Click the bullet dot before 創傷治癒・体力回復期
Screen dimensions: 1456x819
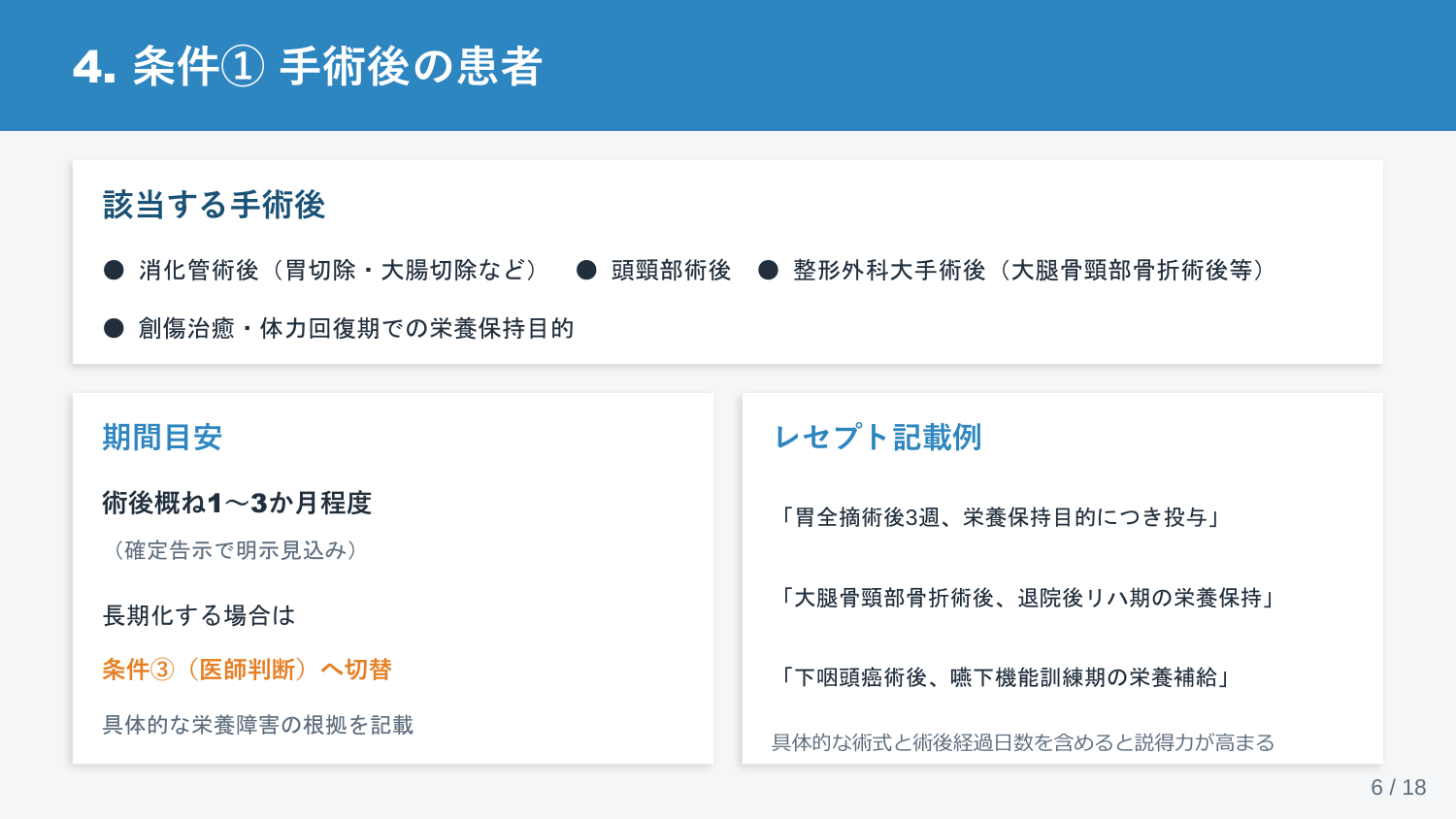pyautogui.click(x=114, y=328)
